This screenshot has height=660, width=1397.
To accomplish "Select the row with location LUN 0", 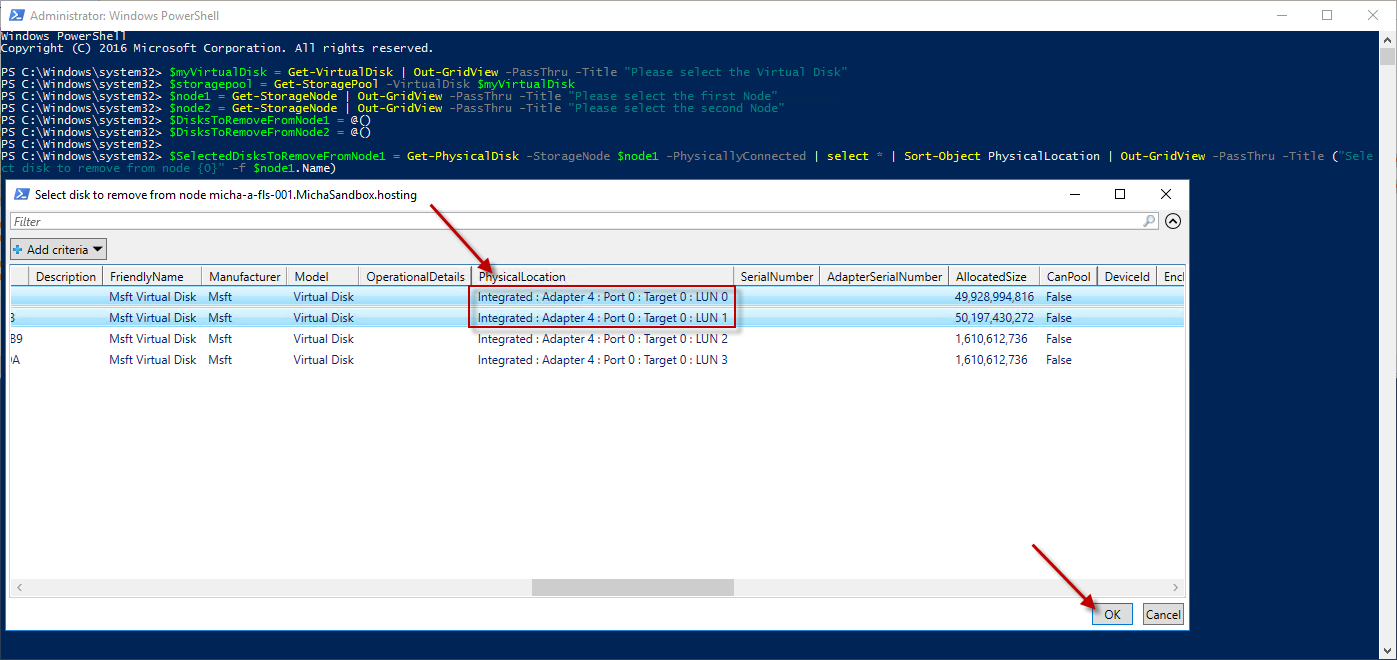I will coord(597,297).
